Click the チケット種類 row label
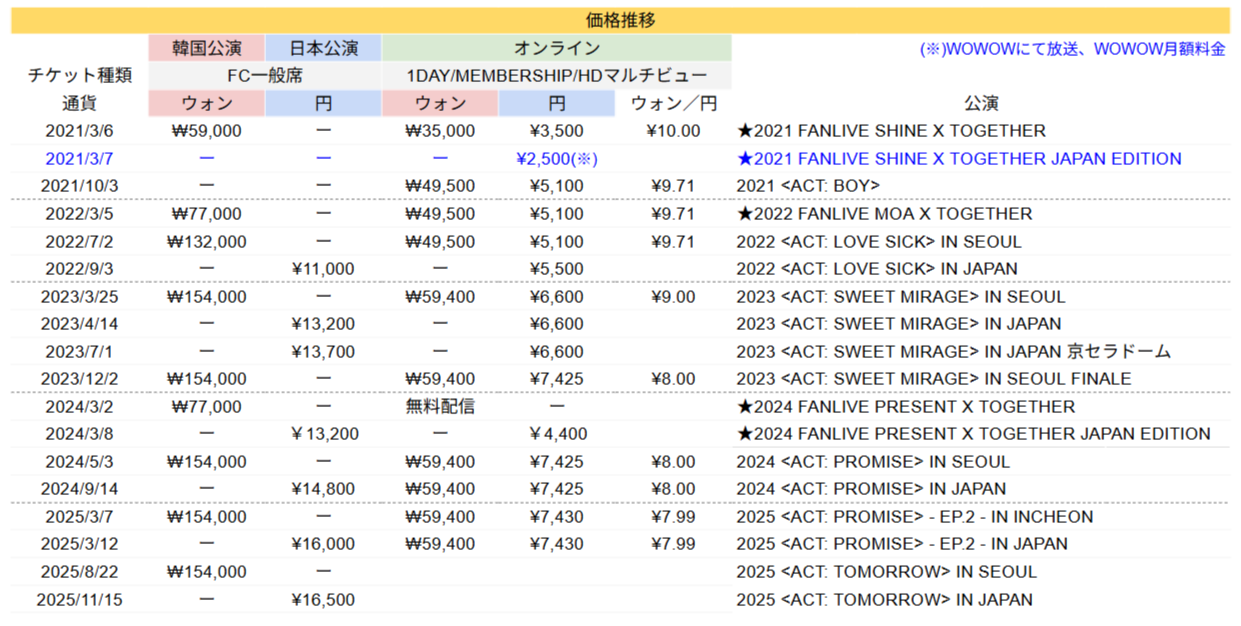 click(x=80, y=76)
